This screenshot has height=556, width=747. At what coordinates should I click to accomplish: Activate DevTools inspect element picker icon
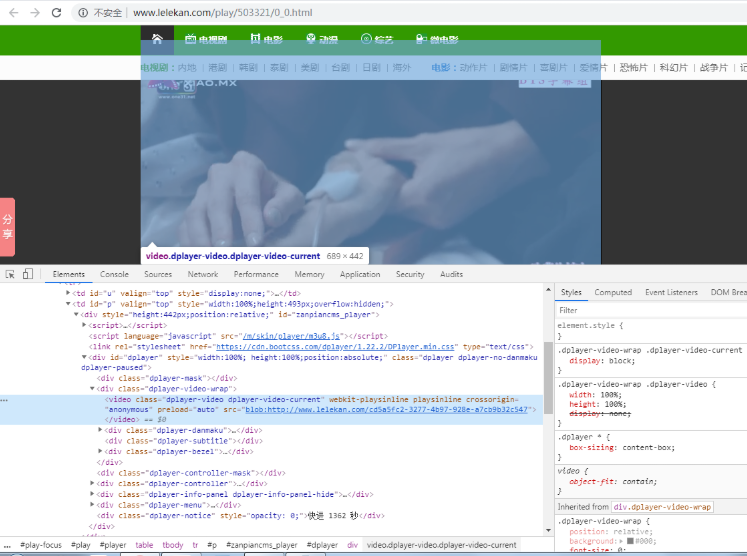coord(10,274)
